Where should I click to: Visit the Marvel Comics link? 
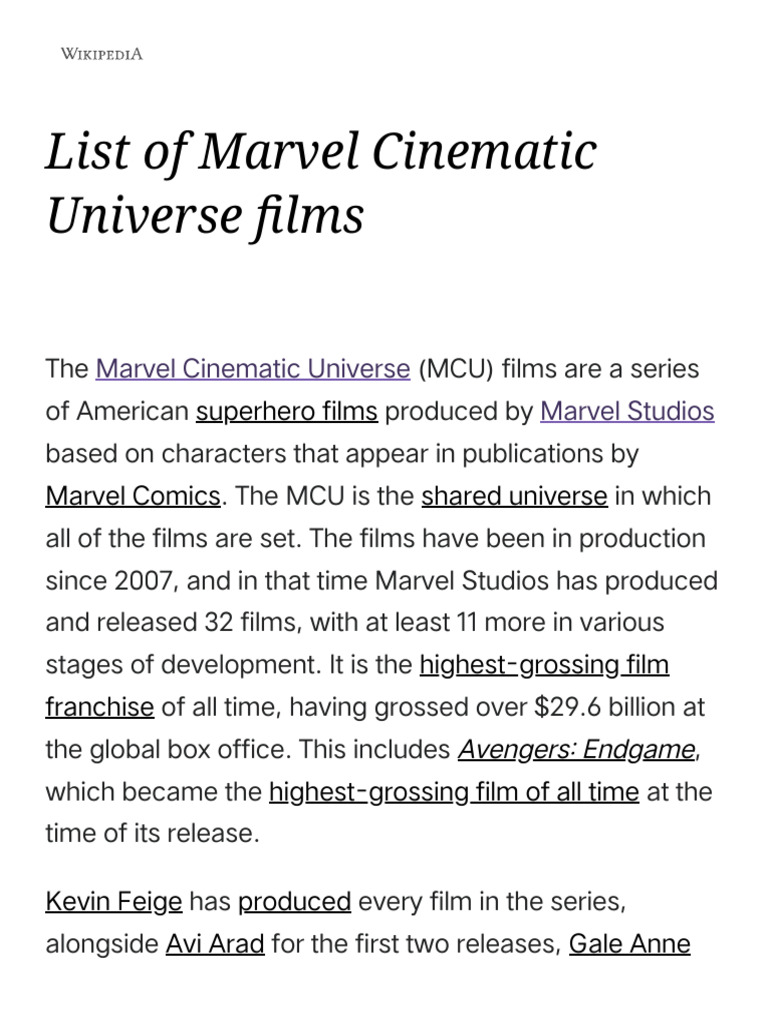pos(133,496)
